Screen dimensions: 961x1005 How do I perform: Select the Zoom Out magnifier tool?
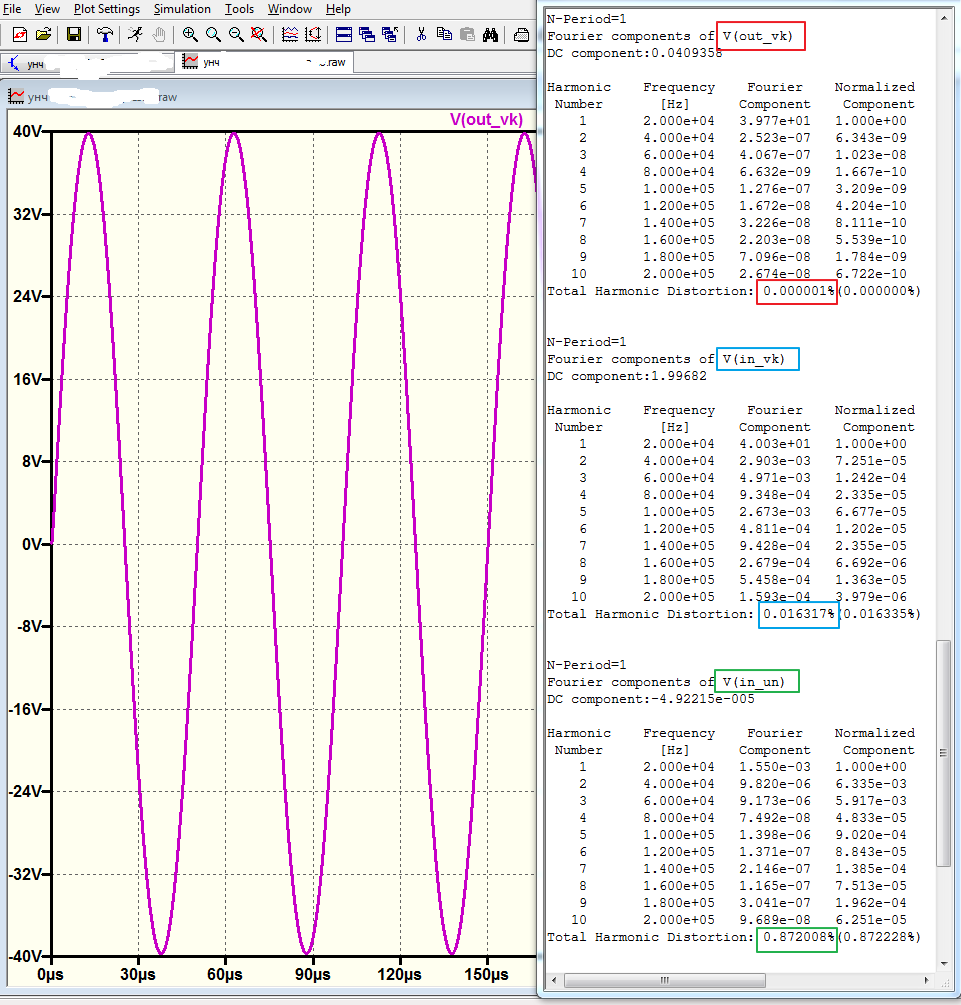(236, 34)
